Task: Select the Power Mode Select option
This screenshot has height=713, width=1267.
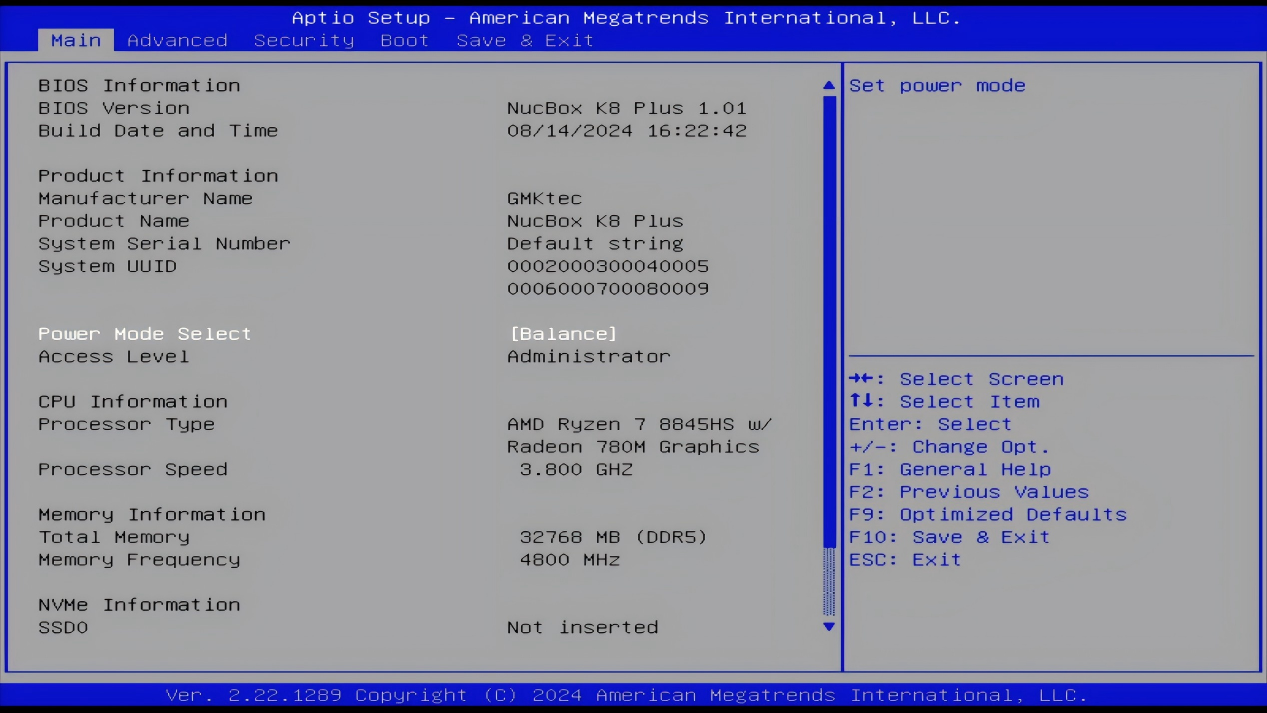Action: click(145, 334)
